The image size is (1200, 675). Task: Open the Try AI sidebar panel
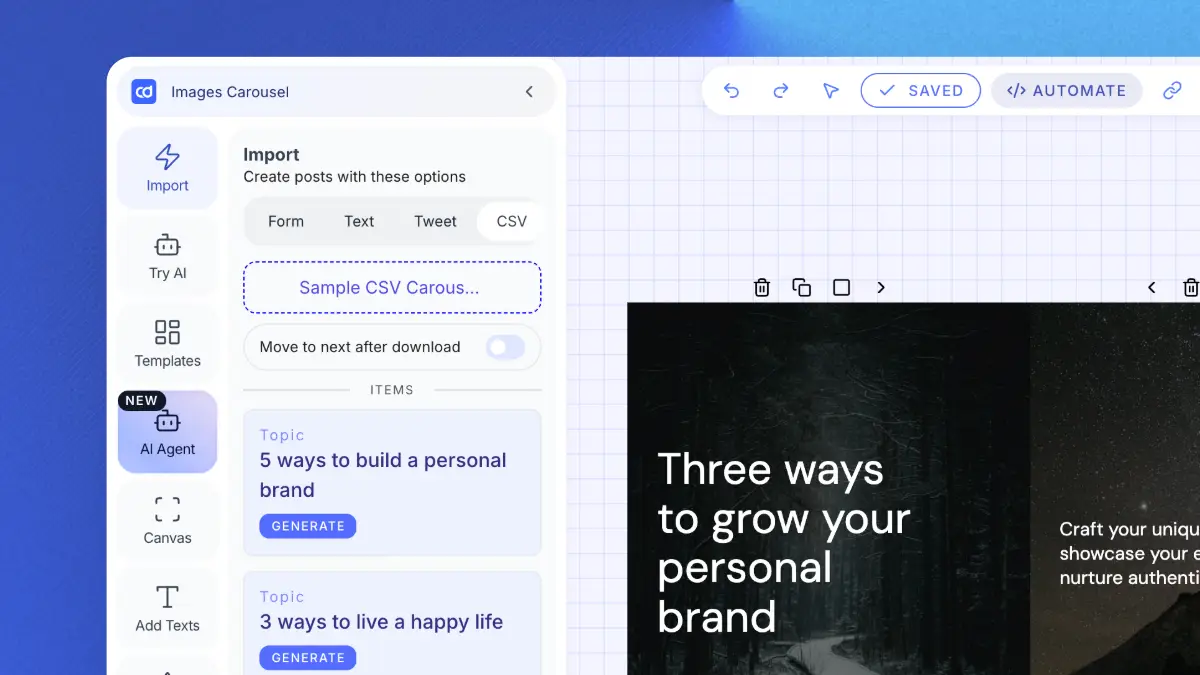pyautogui.click(x=167, y=257)
